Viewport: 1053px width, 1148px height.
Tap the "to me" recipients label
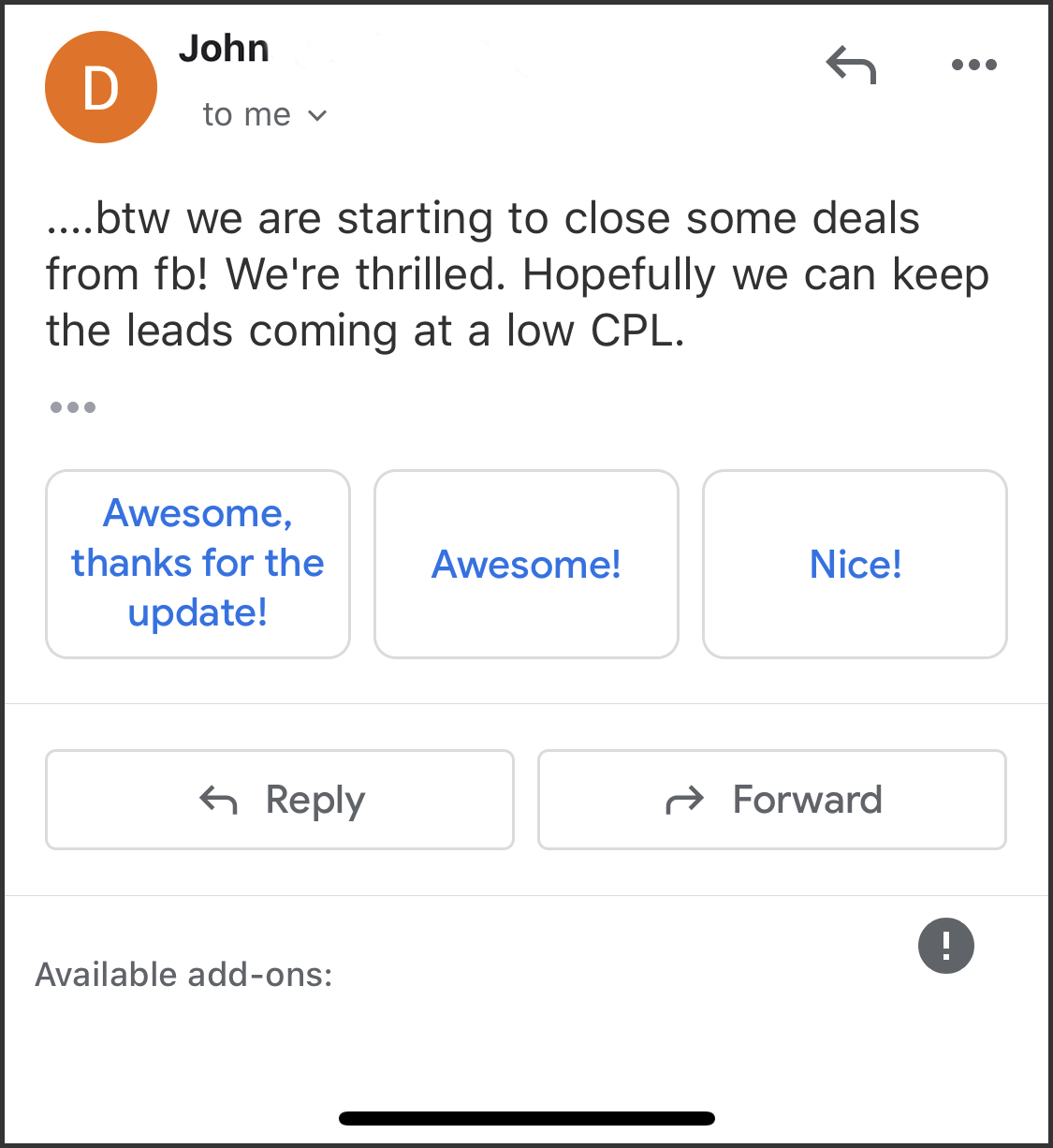pyautogui.click(x=247, y=114)
